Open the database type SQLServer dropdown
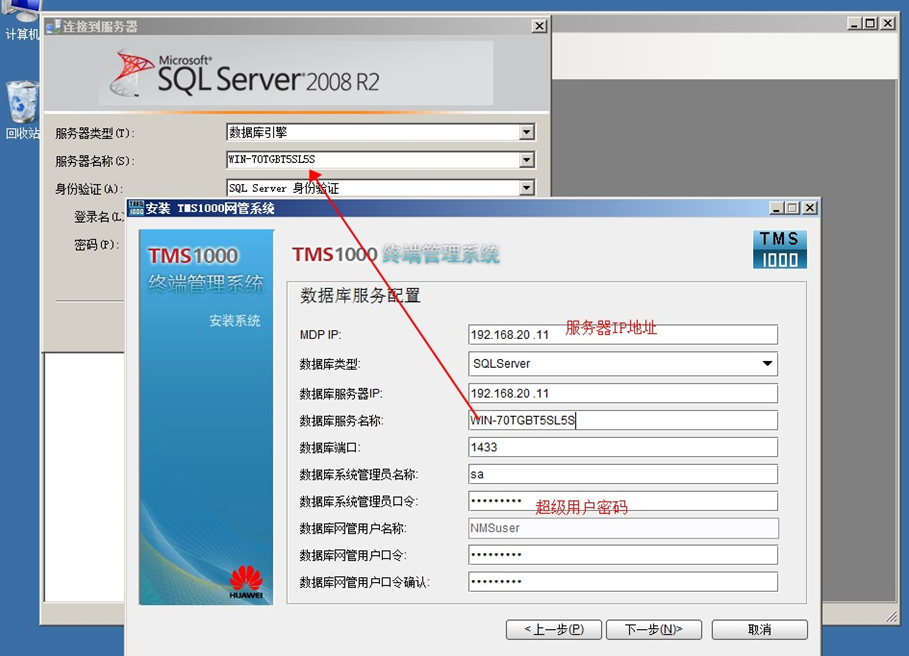This screenshot has height=656, width=909. coord(623,364)
